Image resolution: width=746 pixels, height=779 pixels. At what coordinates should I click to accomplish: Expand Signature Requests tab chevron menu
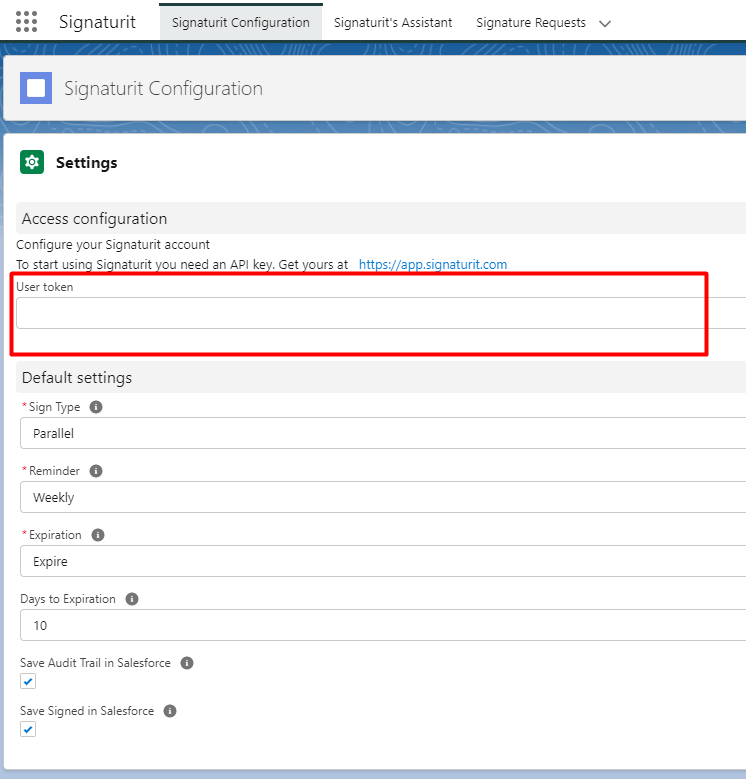pos(605,23)
